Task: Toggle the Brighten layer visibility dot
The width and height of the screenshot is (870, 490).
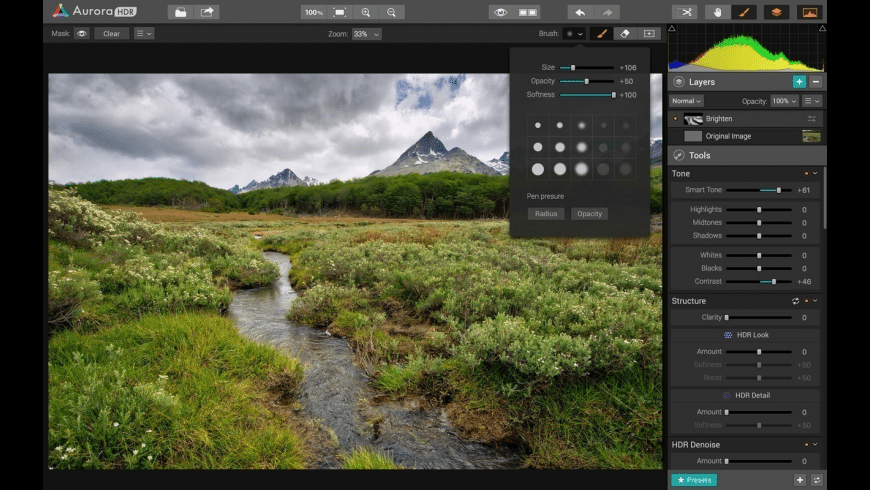Action: [675, 119]
